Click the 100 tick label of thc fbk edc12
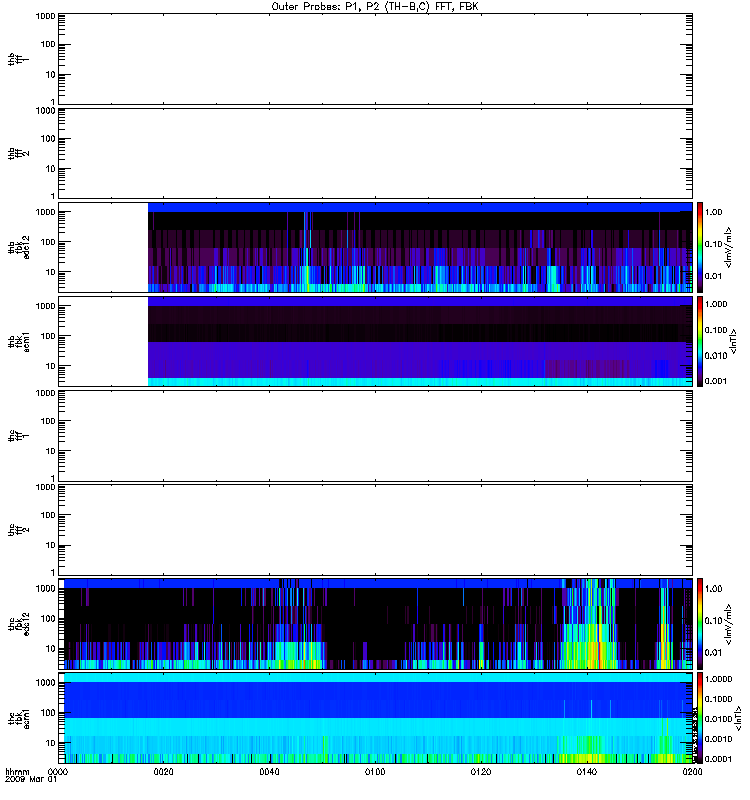 click(48, 619)
